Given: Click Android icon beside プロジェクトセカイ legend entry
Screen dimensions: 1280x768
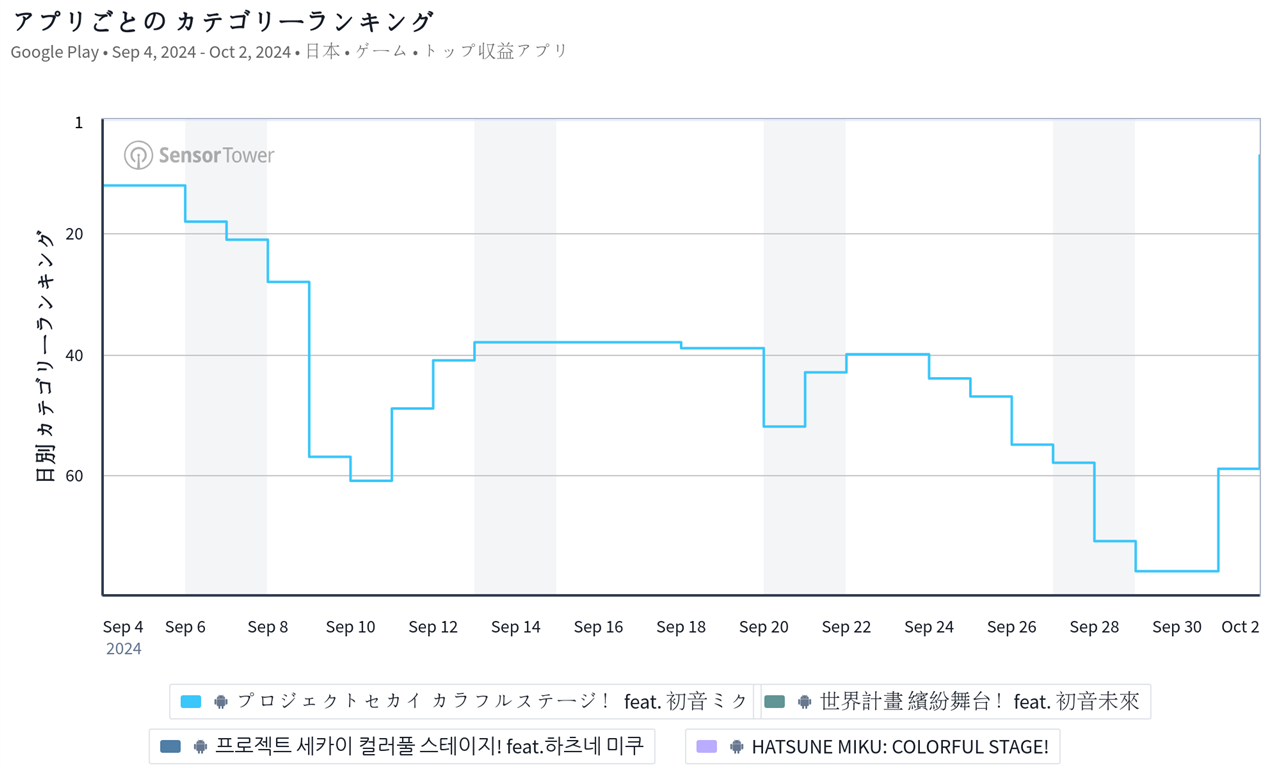Looking at the screenshot, I should [x=221, y=702].
